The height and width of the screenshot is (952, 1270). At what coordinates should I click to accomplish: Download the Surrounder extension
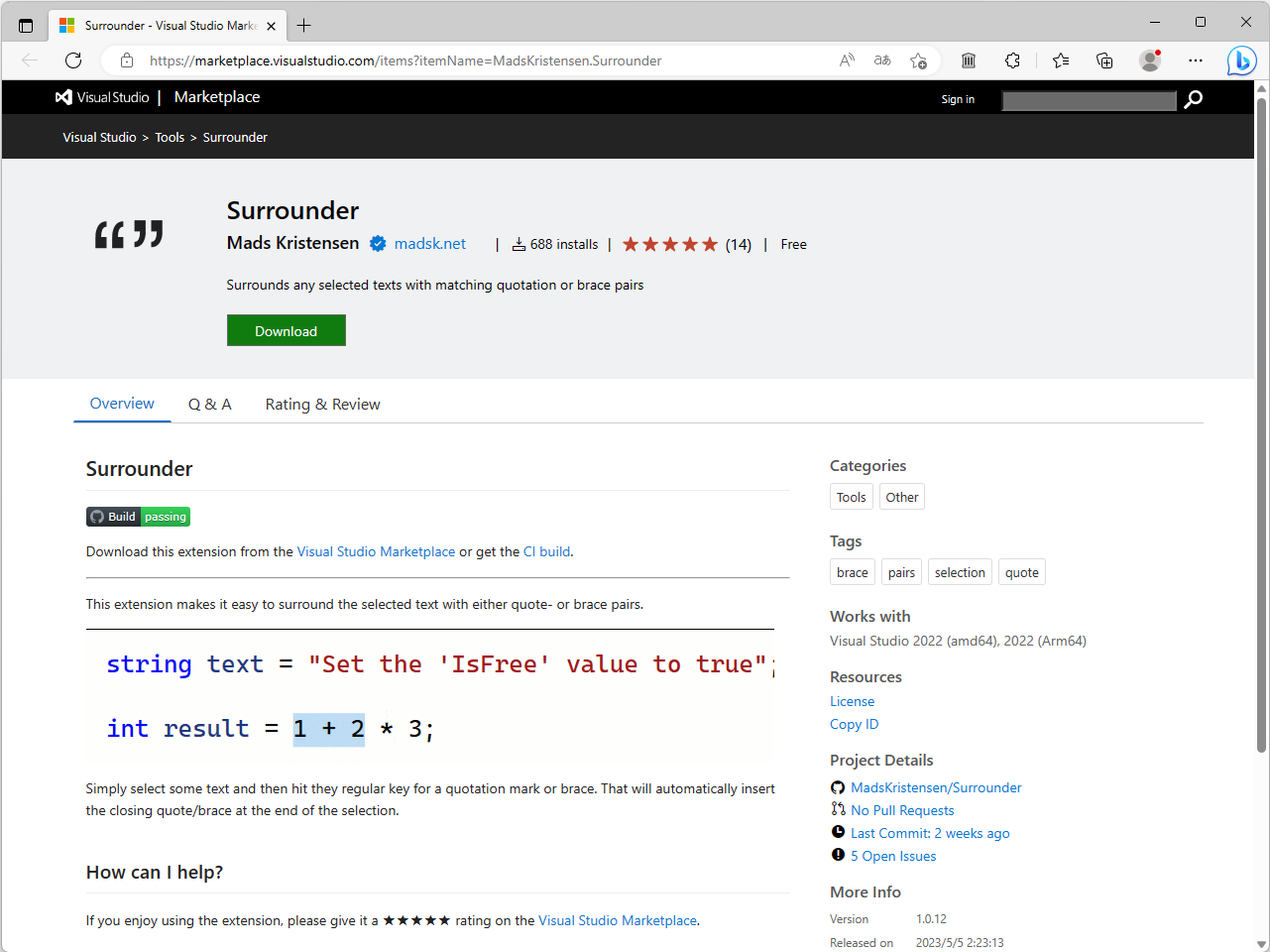click(x=286, y=330)
